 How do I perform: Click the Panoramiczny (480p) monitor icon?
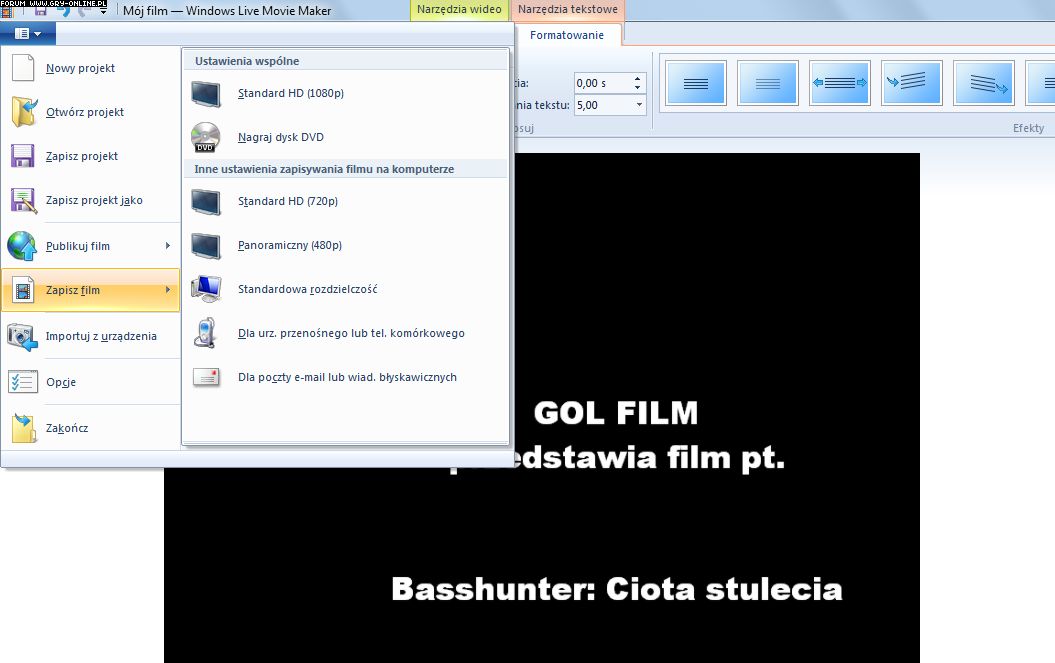click(x=206, y=246)
